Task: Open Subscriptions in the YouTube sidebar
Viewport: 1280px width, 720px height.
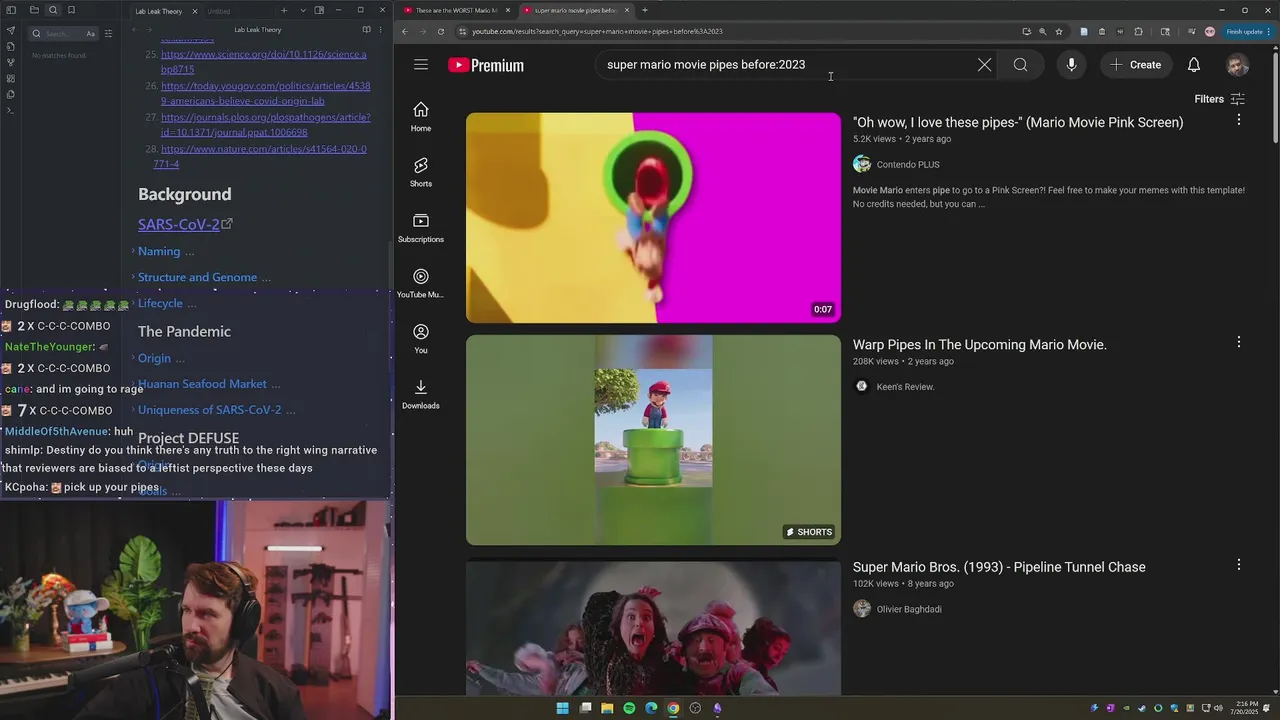Action: click(x=421, y=227)
